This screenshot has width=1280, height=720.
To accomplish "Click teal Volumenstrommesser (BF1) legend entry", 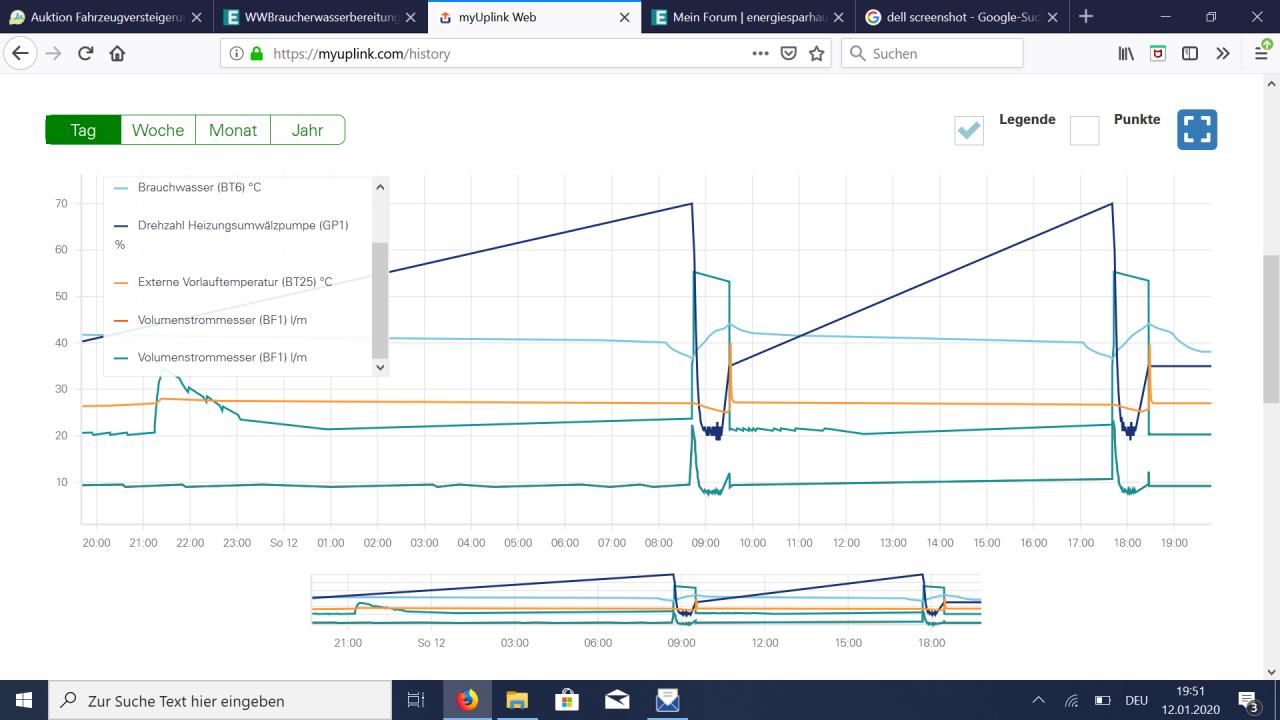I will click(211, 357).
